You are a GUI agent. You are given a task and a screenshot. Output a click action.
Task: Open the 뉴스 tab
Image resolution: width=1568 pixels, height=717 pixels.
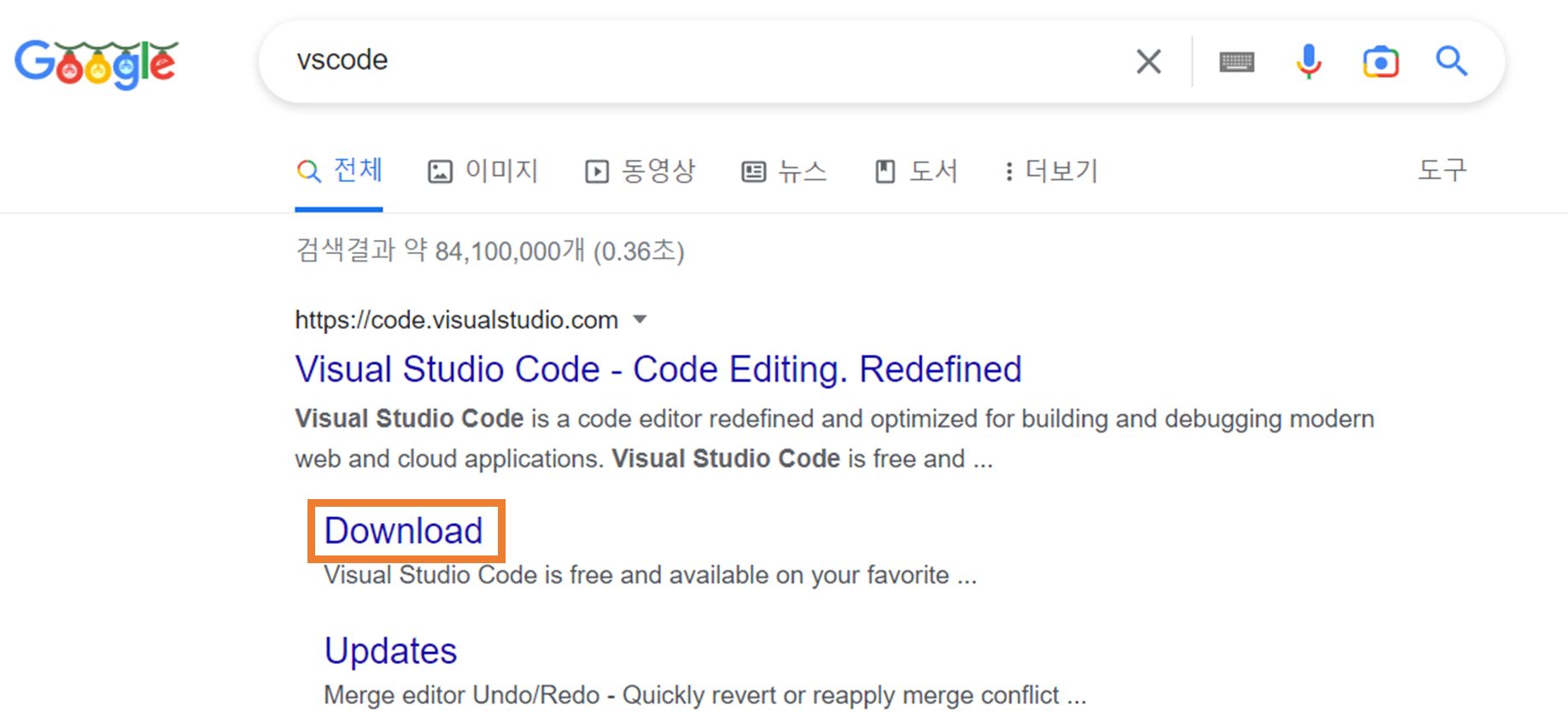[x=784, y=171]
